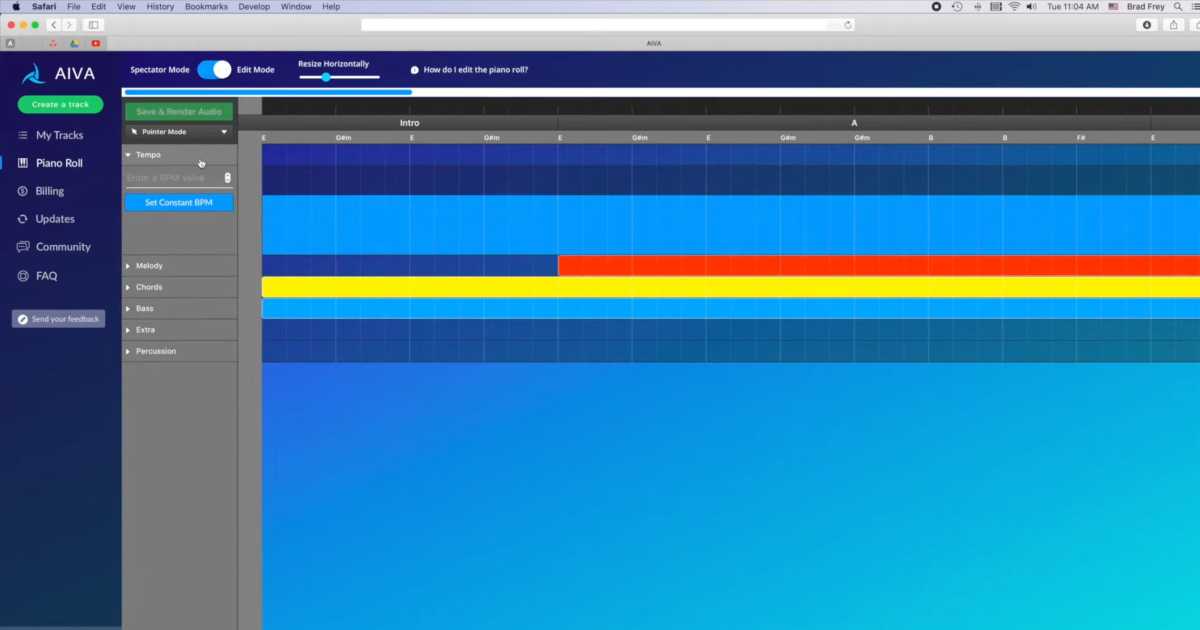1200x630 pixels.
Task: Click the Resize Horizontally slider handle
Action: tap(326, 77)
